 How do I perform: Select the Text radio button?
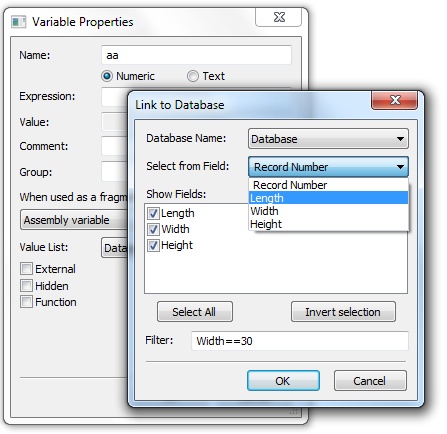[x=193, y=76]
